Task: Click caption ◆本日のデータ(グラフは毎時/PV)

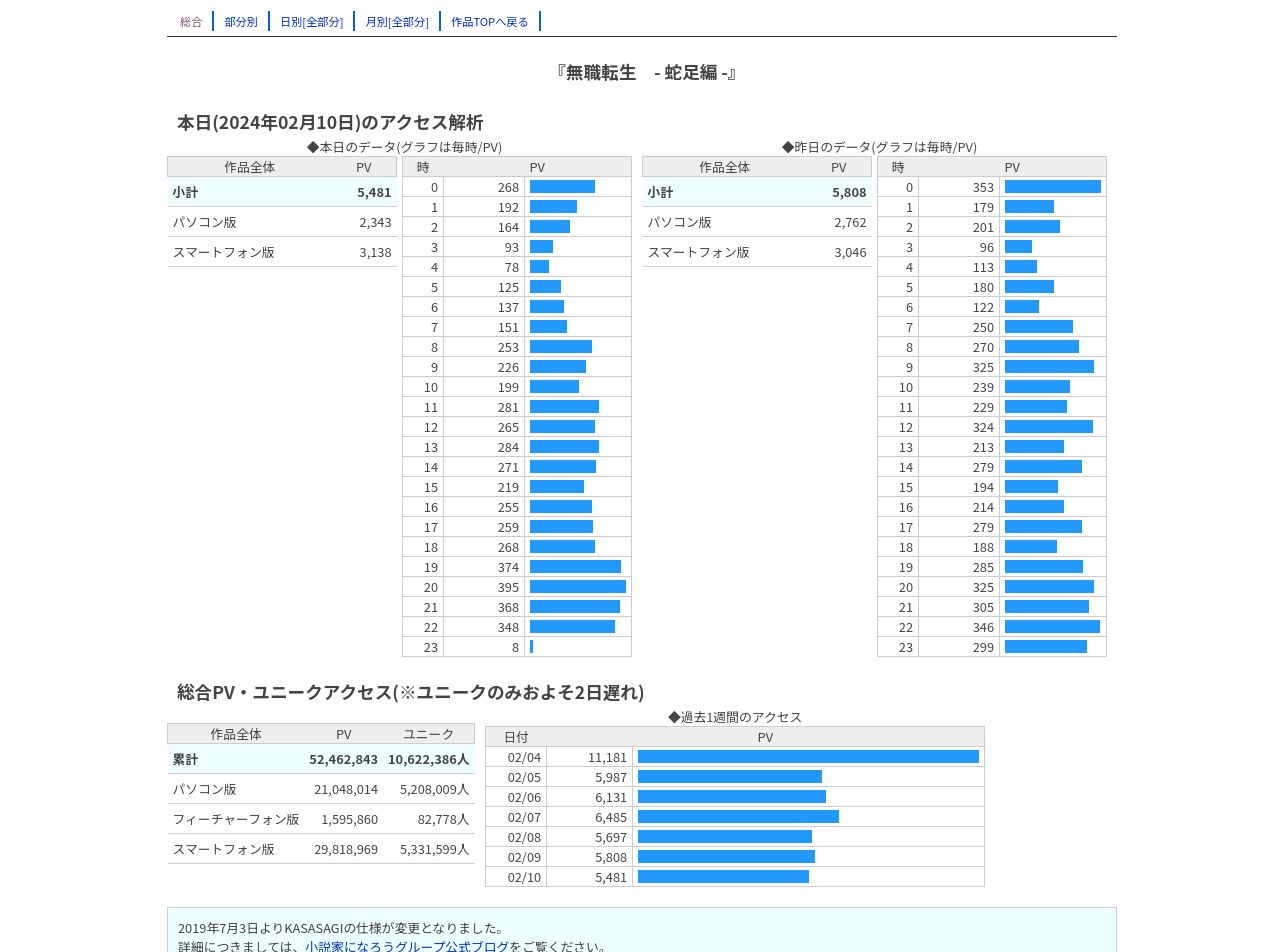Action: tap(404, 147)
